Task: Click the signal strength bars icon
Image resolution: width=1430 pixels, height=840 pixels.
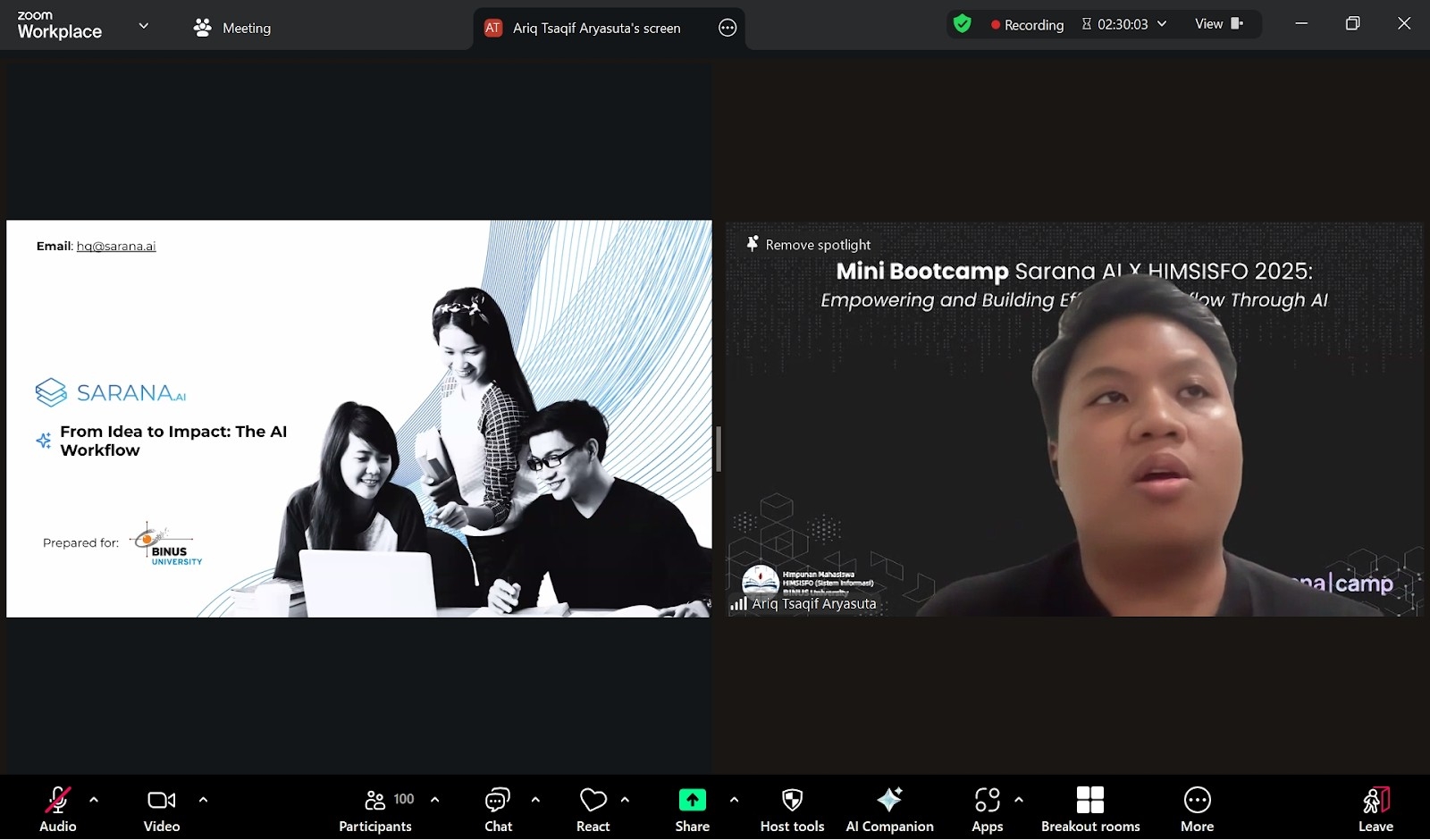Action: (x=738, y=604)
